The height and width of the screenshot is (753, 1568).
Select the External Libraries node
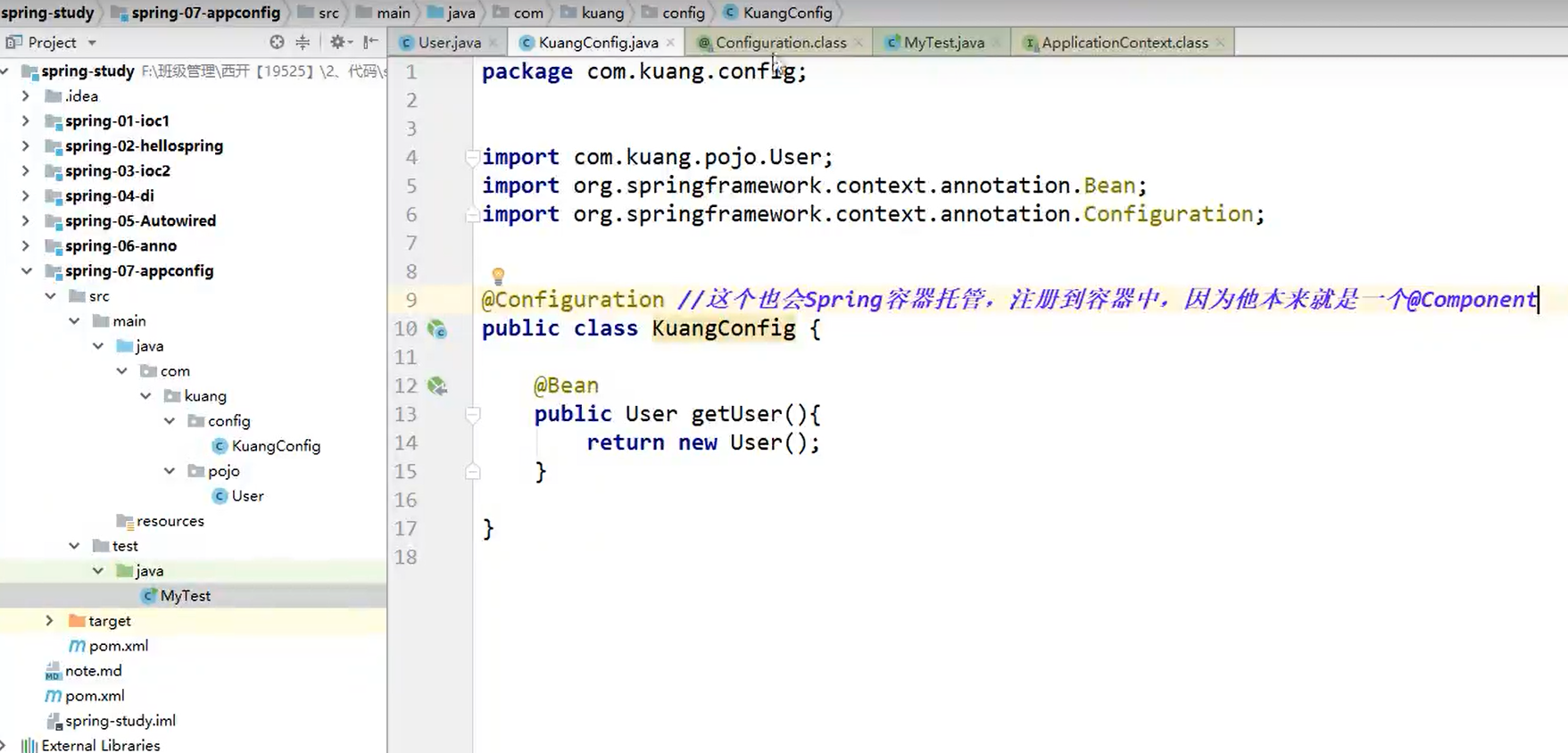(100, 745)
